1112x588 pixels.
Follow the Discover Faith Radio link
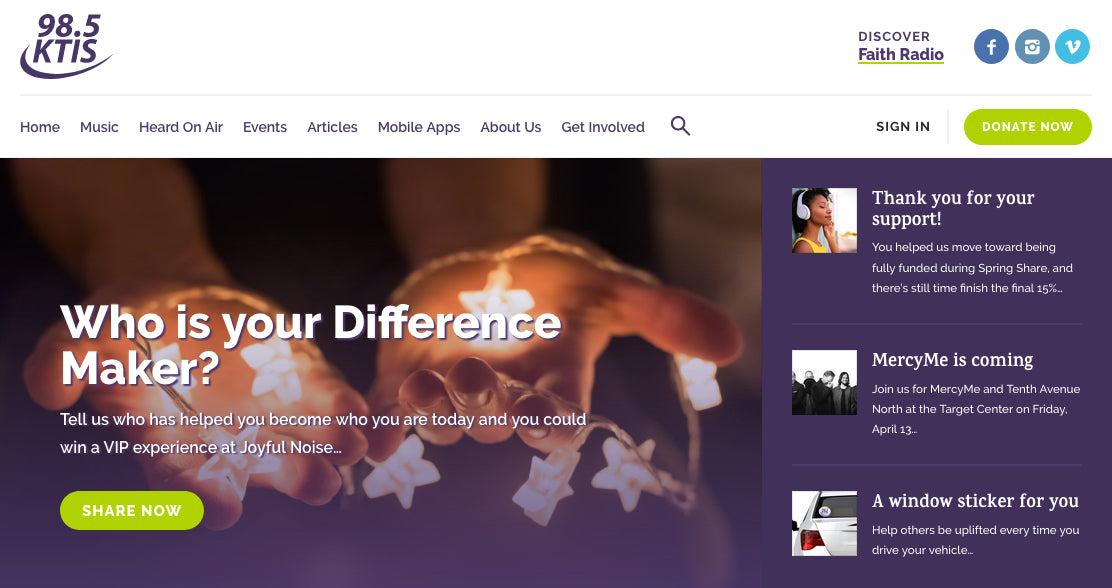coord(901,47)
